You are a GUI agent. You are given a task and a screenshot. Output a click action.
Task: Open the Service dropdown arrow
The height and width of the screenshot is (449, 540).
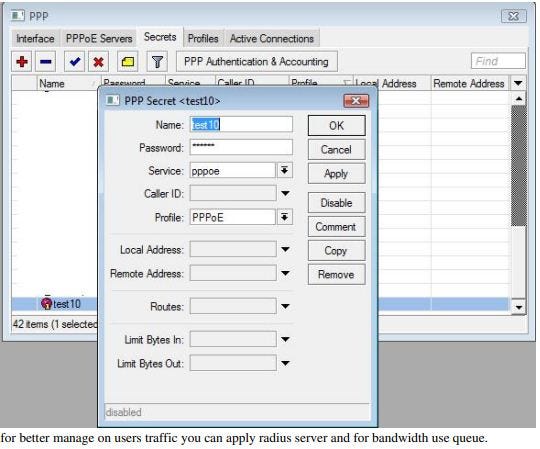click(x=284, y=170)
